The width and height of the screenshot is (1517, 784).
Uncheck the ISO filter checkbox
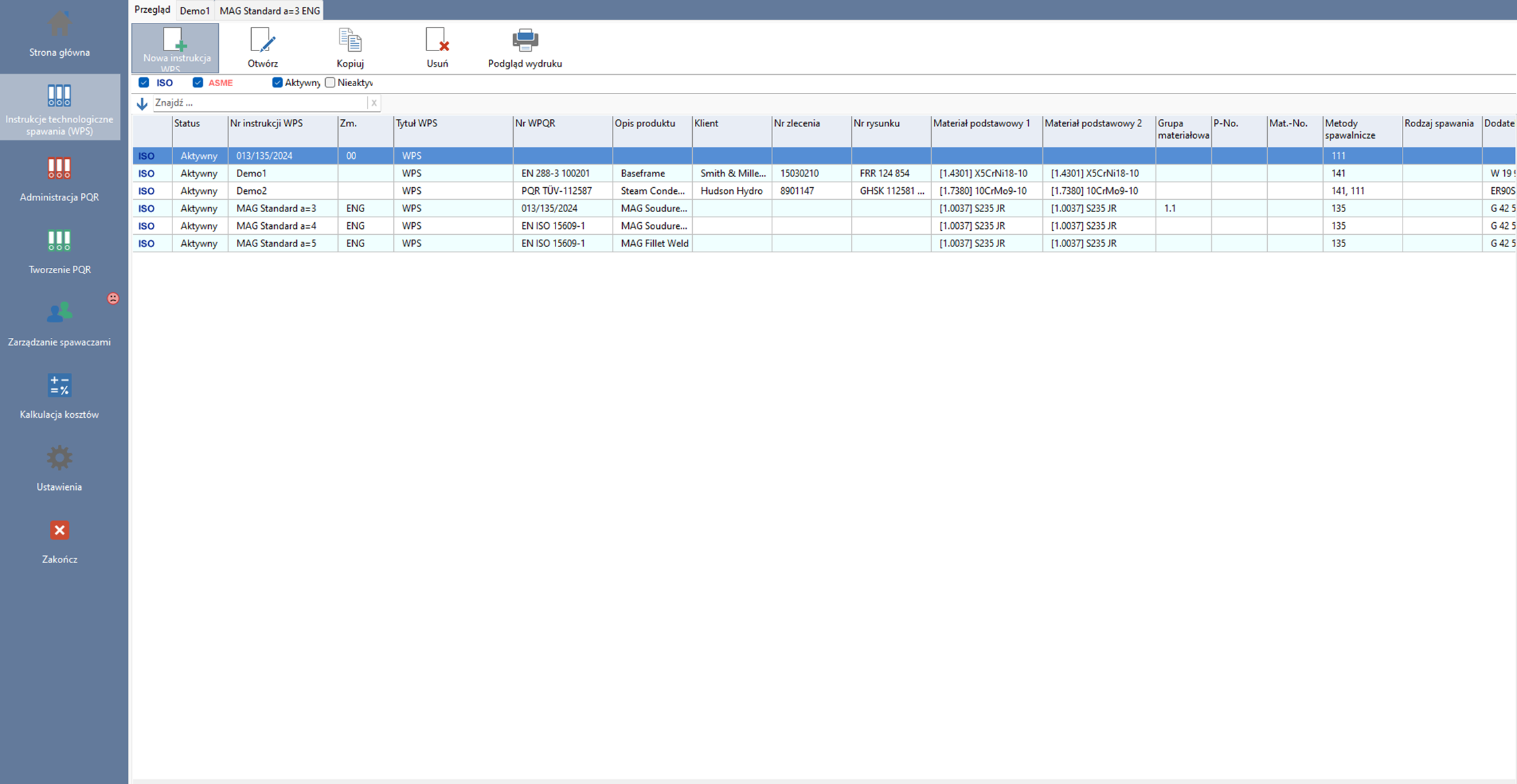pos(143,83)
